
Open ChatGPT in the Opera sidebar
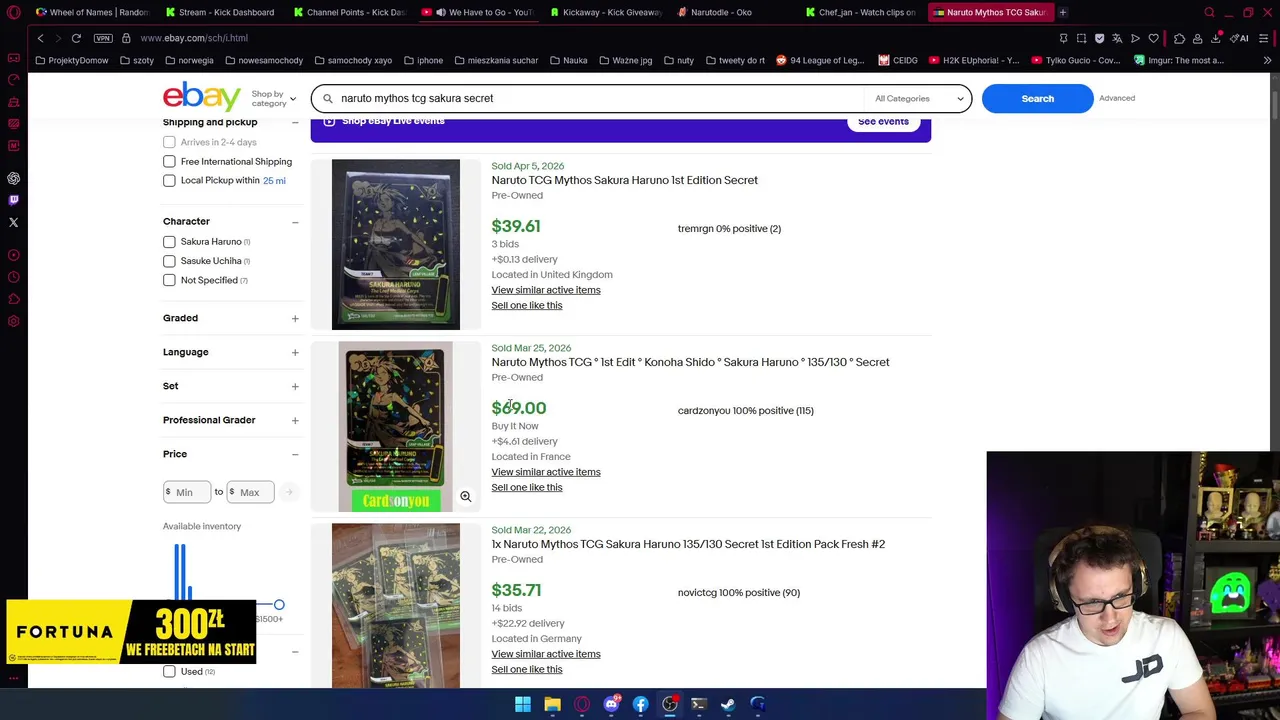pyautogui.click(x=13, y=178)
